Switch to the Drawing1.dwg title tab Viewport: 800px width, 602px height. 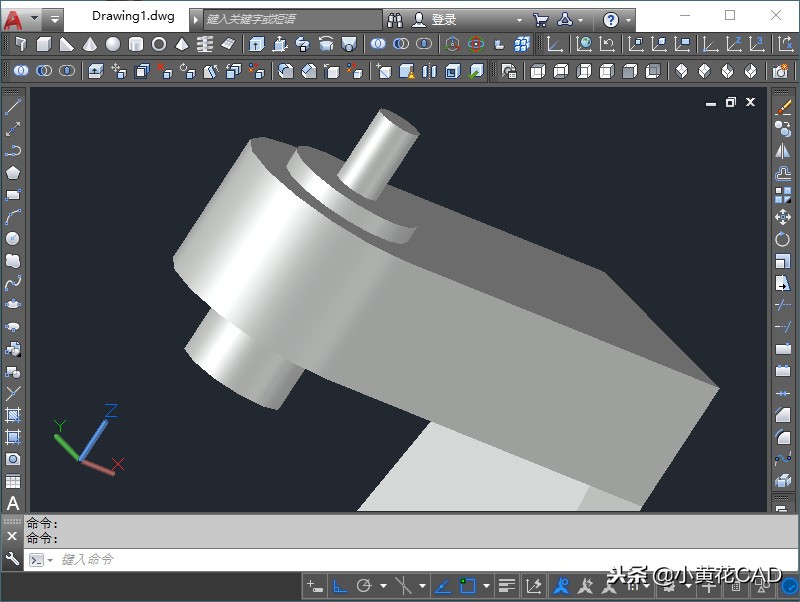[133, 17]
